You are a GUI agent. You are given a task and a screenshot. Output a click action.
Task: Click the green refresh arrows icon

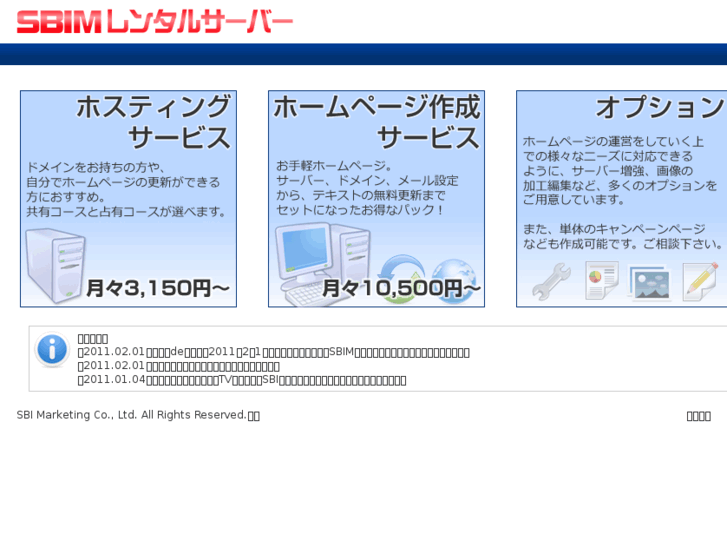(x=402, y=278)
